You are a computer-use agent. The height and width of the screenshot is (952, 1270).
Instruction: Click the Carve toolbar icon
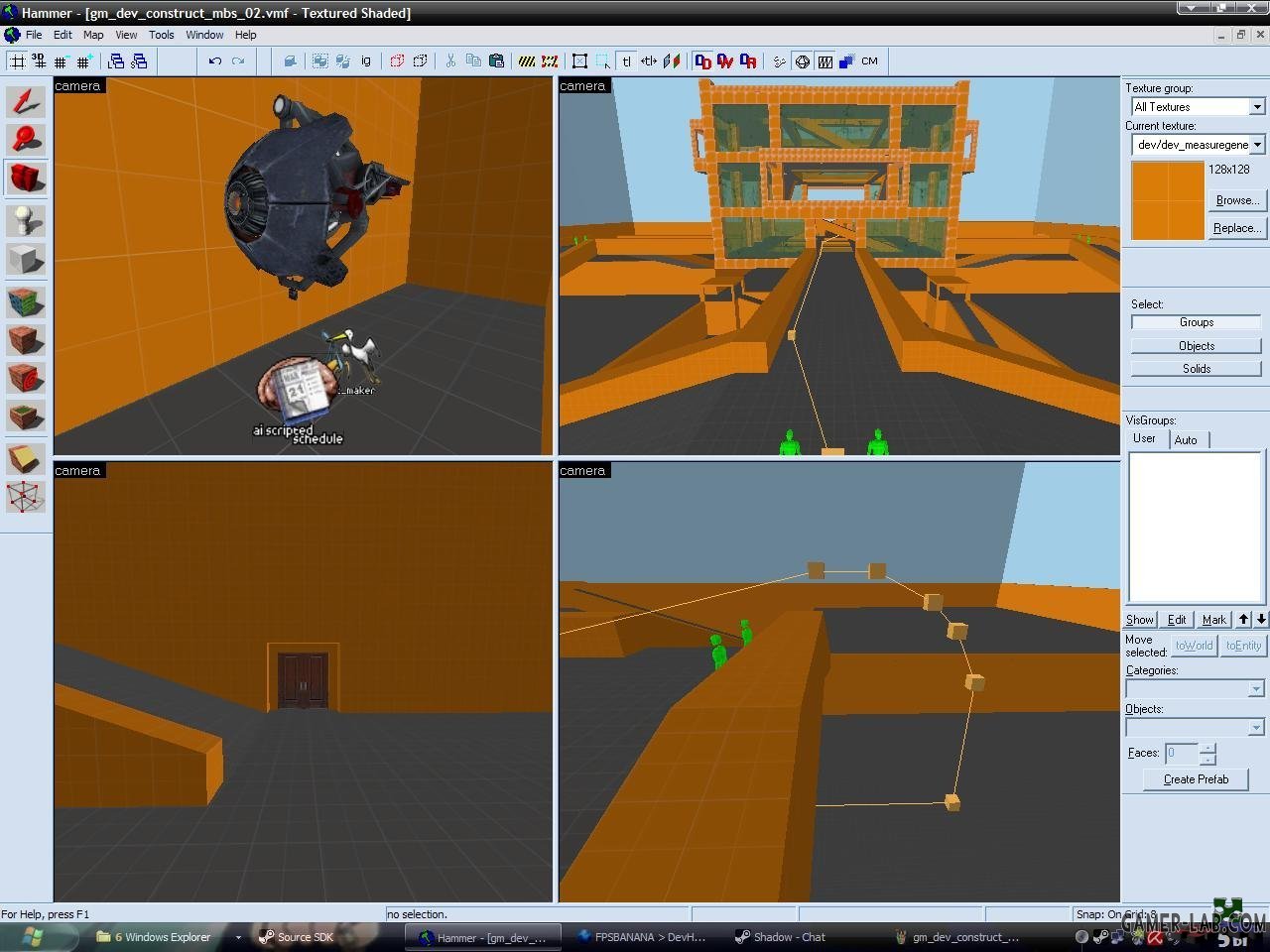click(290, 61)
